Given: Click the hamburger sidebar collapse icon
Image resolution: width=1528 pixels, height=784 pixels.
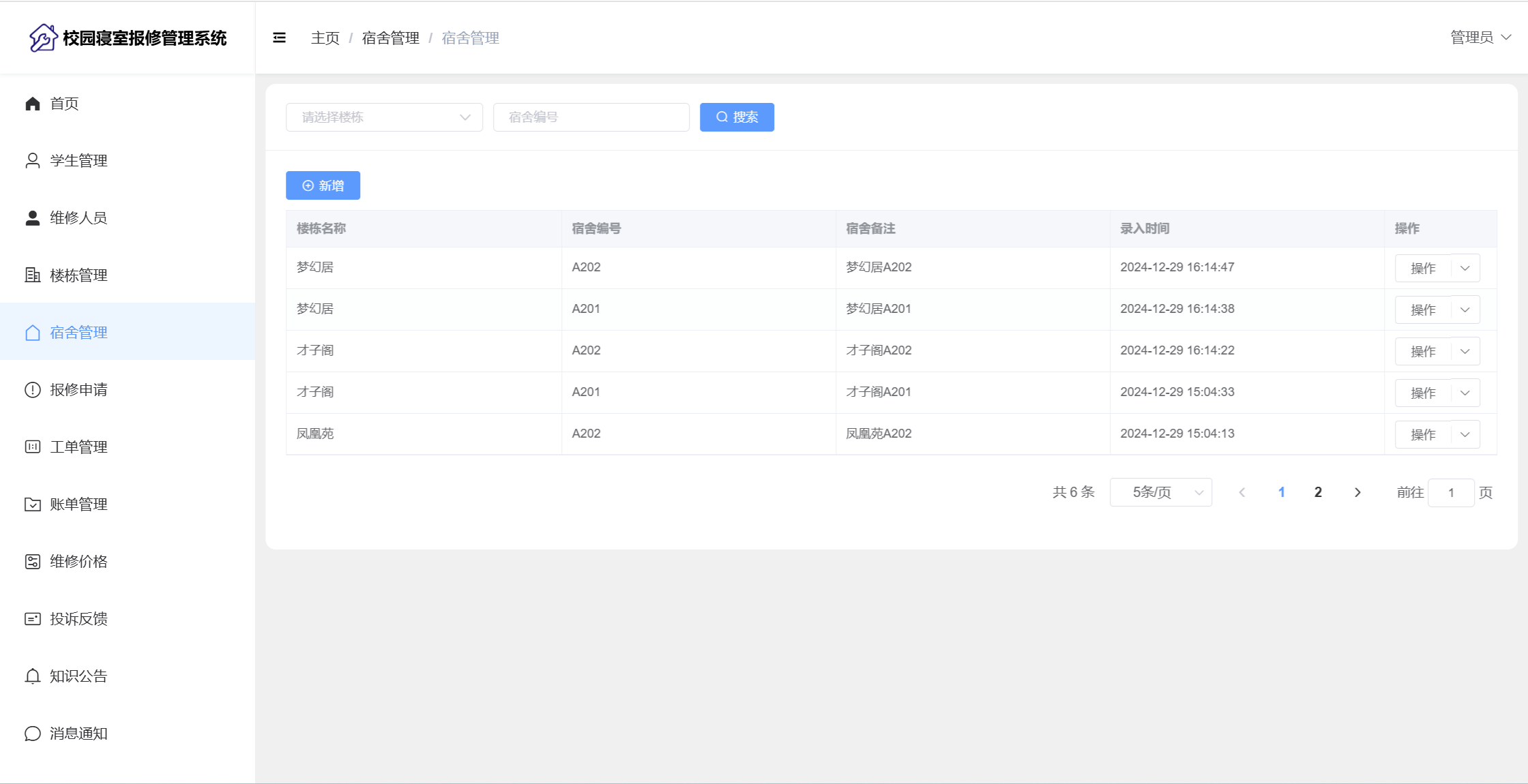Looking at the screenshot, I should (279, 37).
